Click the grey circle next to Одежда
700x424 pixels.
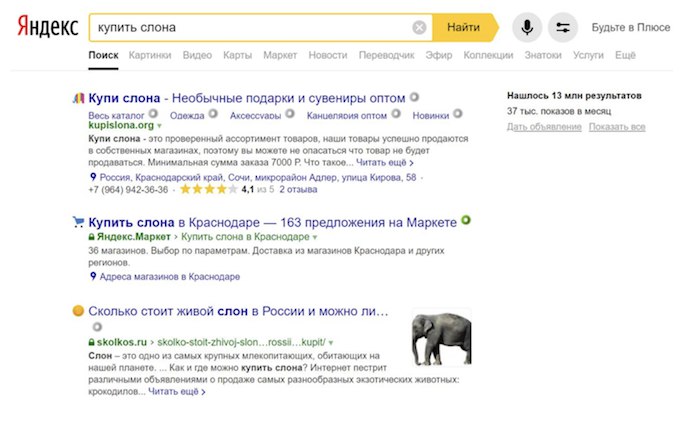click(x=213, y=114)
